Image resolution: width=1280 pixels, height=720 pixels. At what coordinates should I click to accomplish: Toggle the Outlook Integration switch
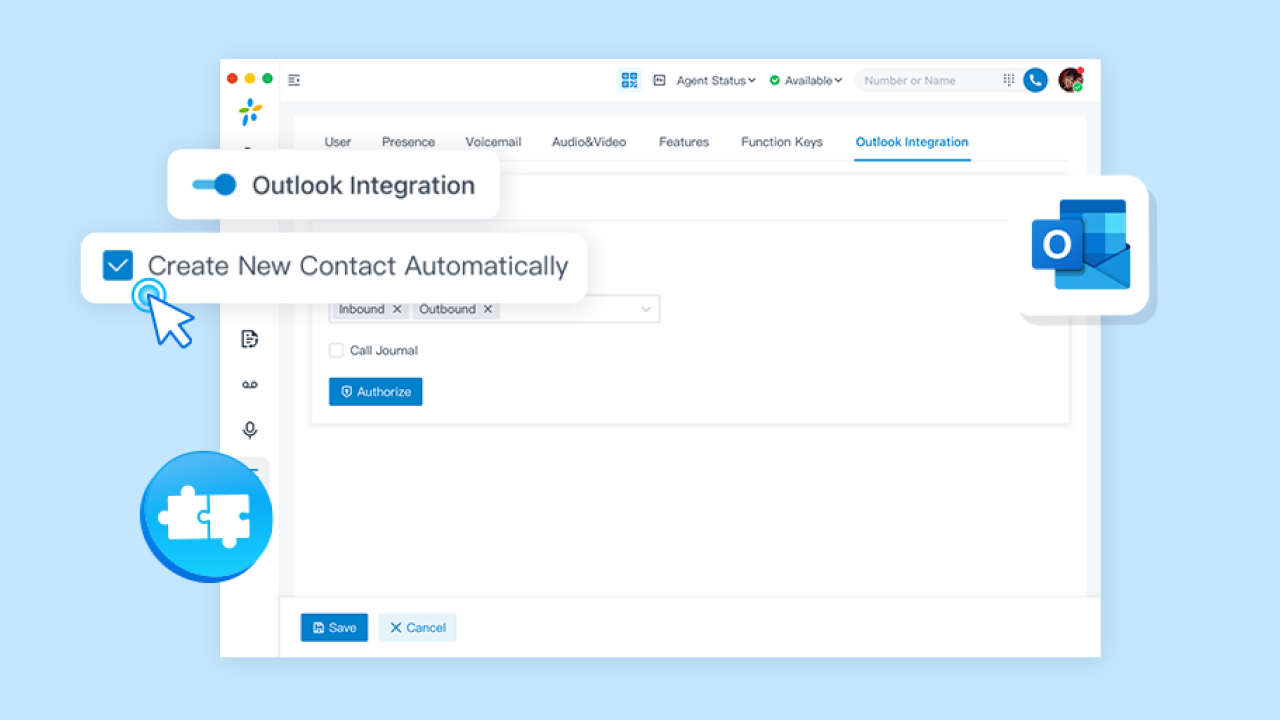pyautogui.click(x=214, y=185)
